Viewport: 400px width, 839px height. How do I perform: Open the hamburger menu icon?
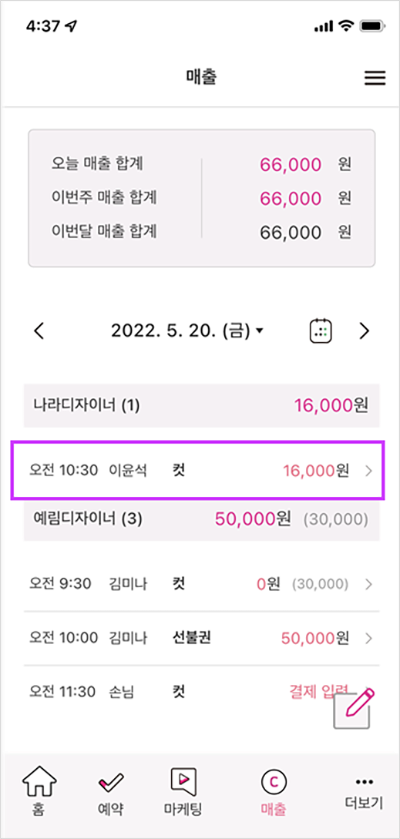click(375, 78)
